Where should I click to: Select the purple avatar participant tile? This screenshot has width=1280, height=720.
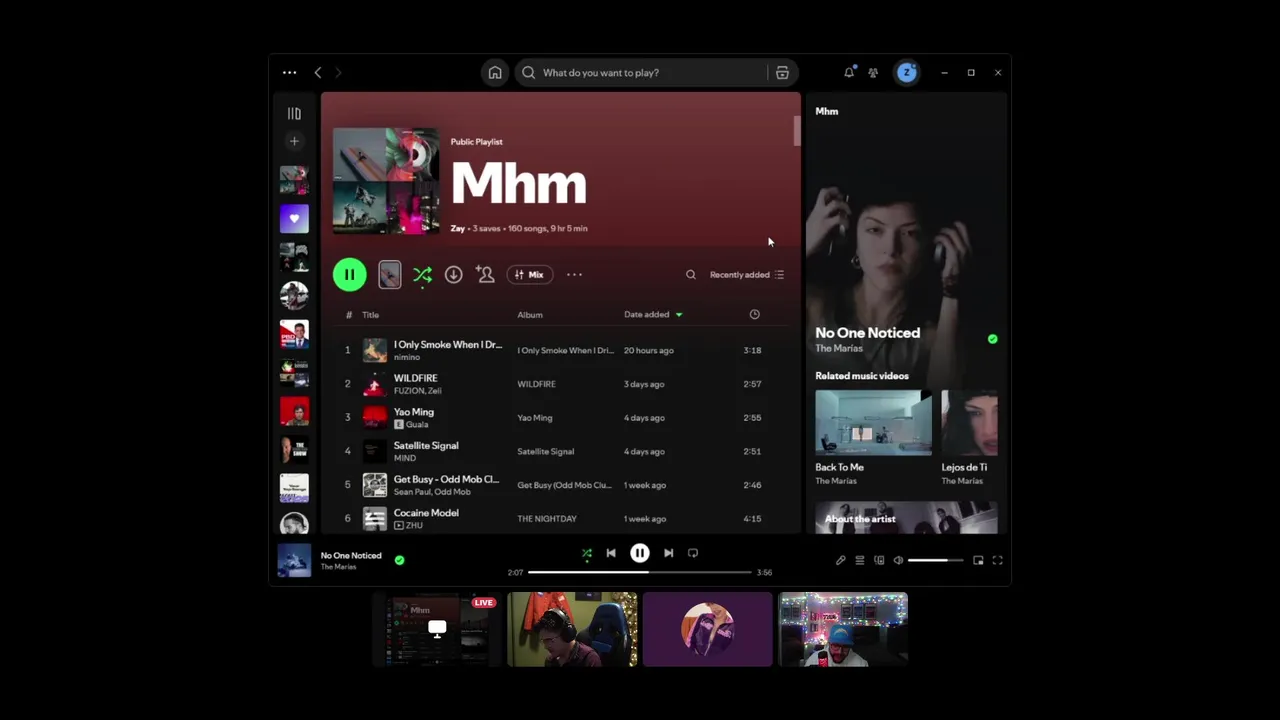coord(708,629)
